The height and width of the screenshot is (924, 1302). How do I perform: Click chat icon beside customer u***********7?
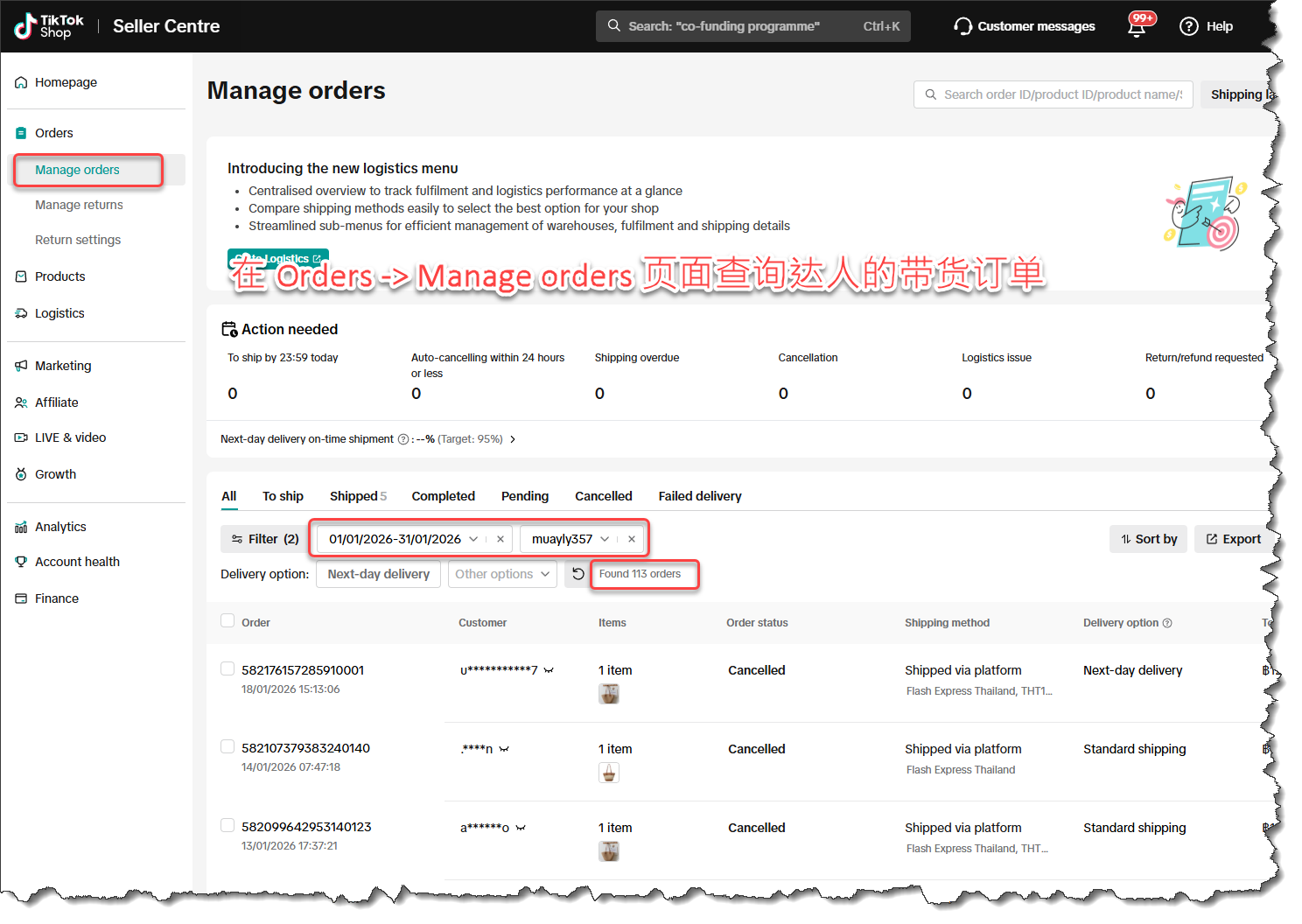549,670
